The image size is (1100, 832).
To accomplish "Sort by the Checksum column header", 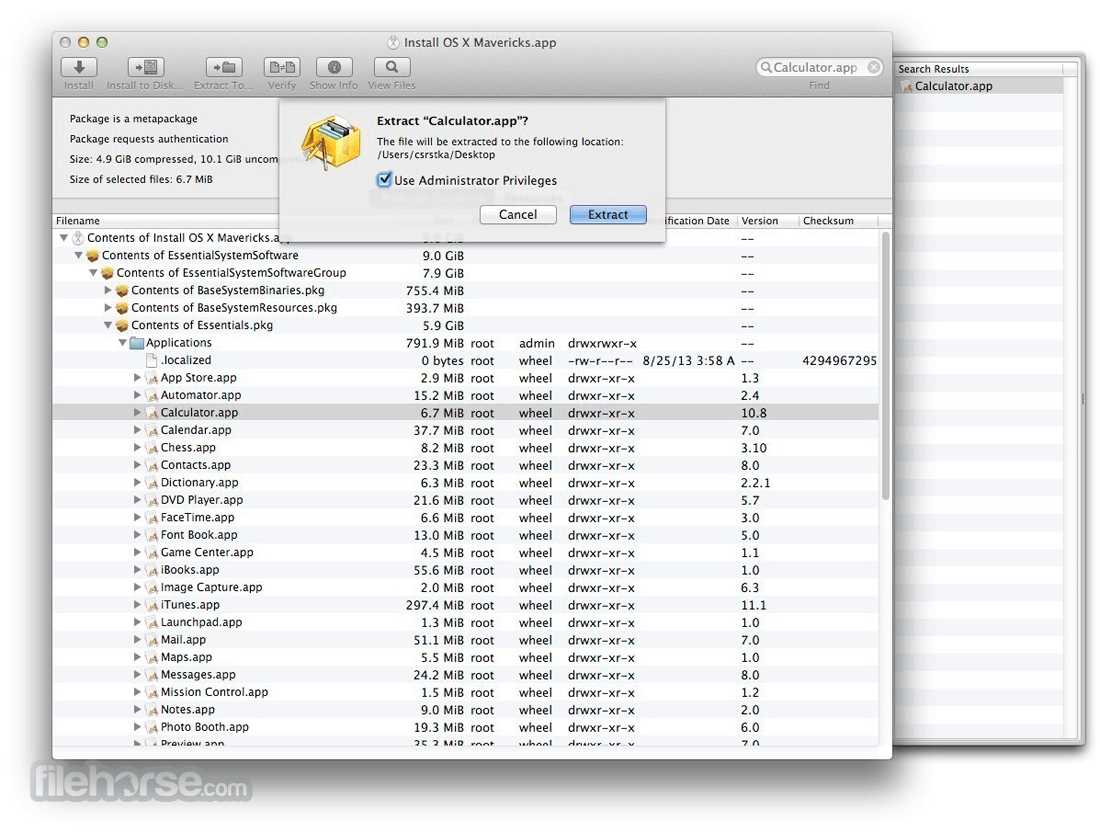I will click(838, 221).
